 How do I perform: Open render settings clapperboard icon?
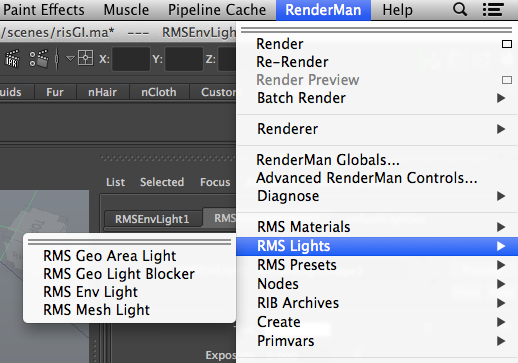(38, 59)
